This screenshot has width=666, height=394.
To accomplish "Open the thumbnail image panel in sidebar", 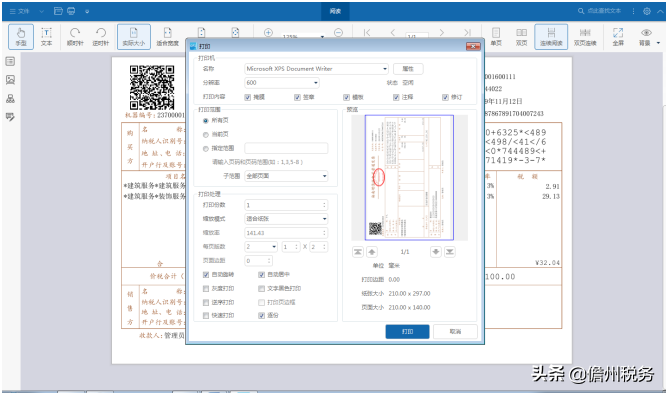I will pos(10,80).
